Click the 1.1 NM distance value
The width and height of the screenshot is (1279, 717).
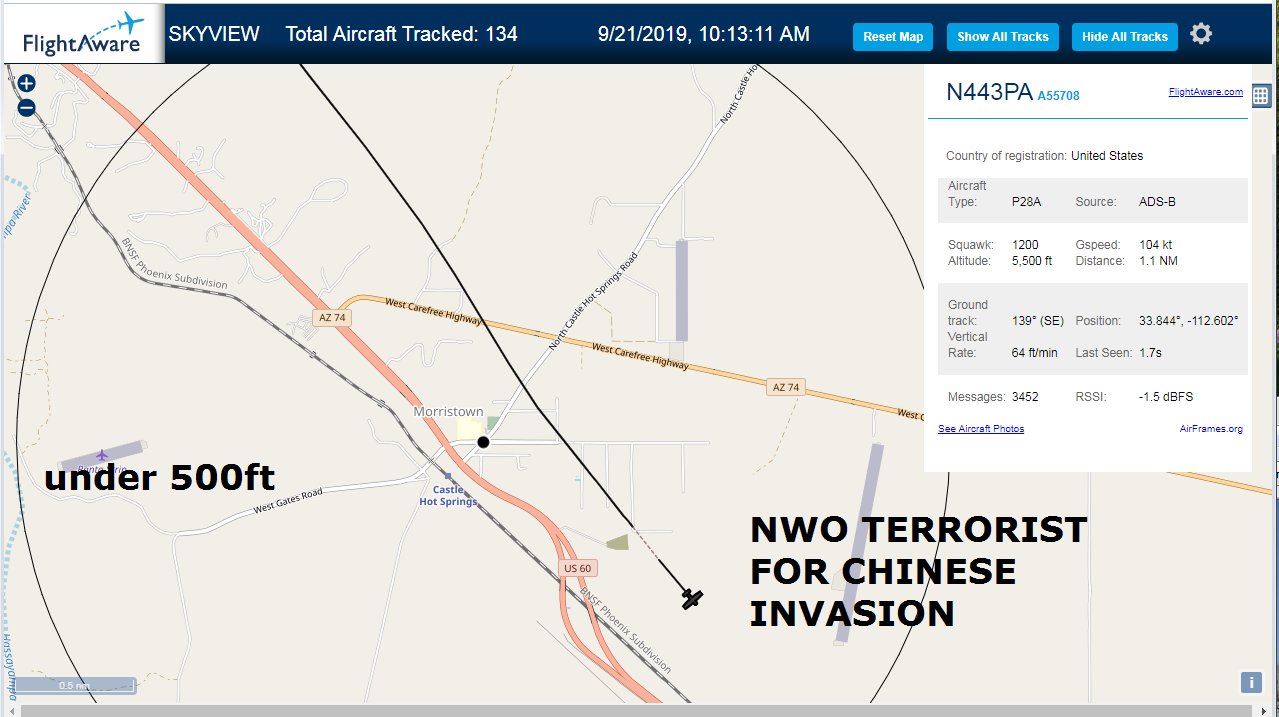click(1157, 261)
